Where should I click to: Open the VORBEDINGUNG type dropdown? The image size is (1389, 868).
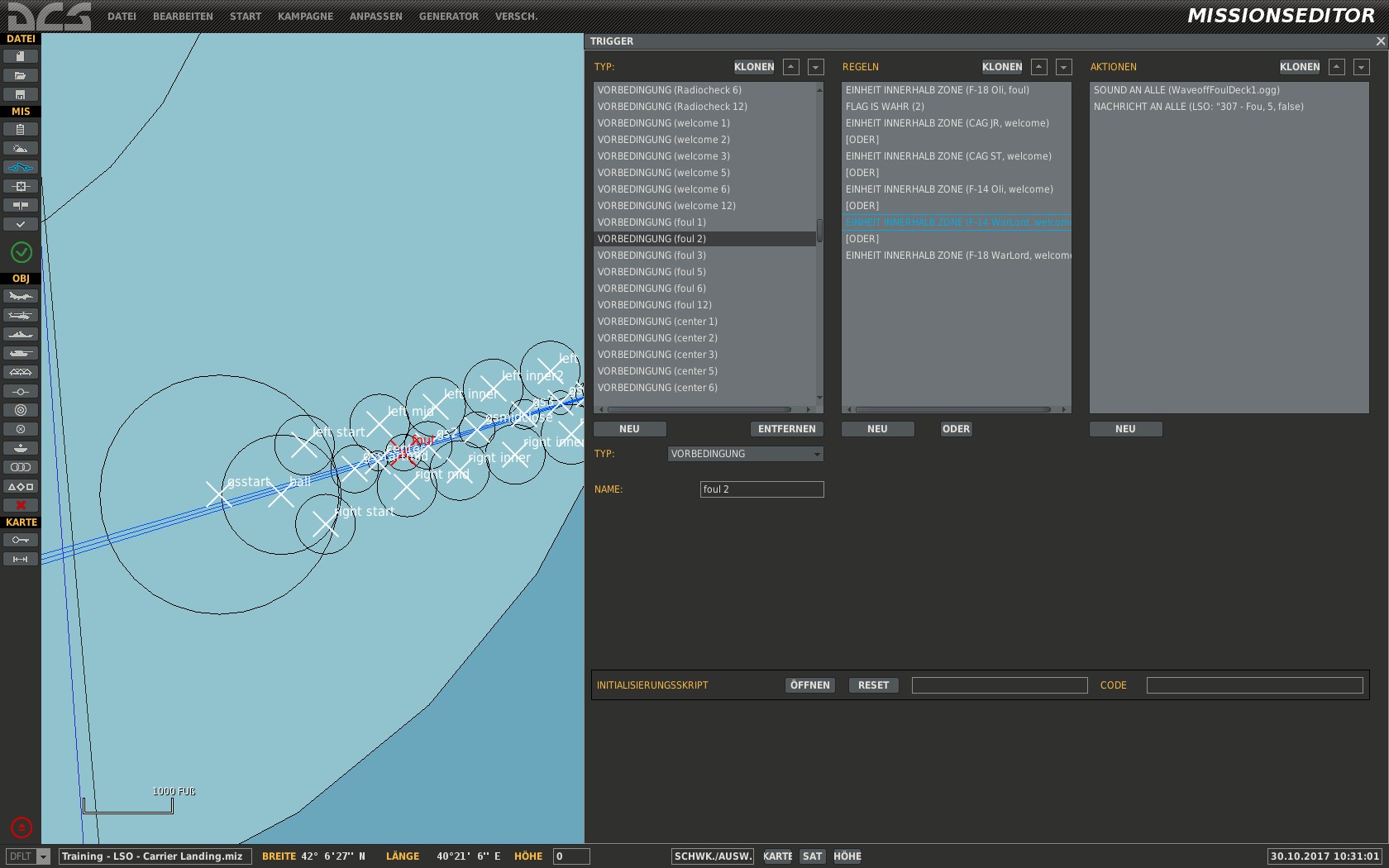tap(746, 454)
